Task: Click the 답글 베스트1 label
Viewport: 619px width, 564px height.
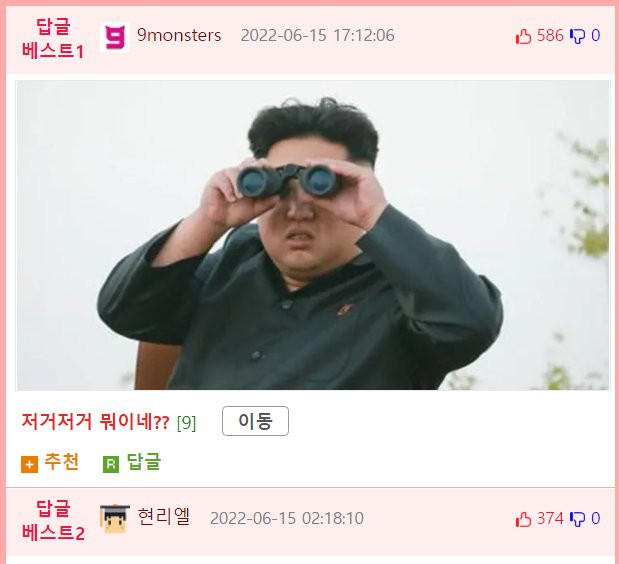Action: coord(53,39)
